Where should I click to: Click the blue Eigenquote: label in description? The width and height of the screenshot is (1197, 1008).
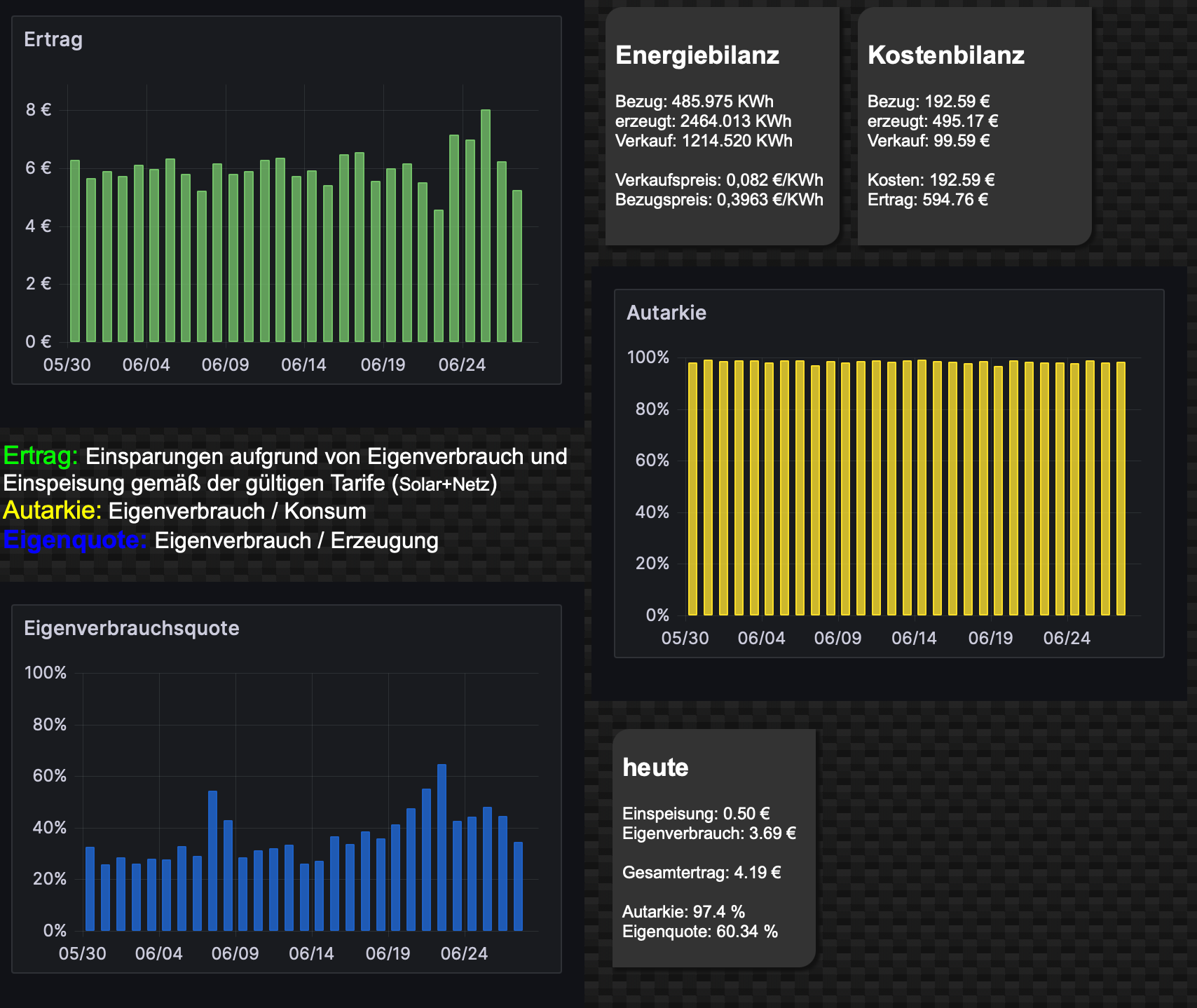(x=74, y=540)
